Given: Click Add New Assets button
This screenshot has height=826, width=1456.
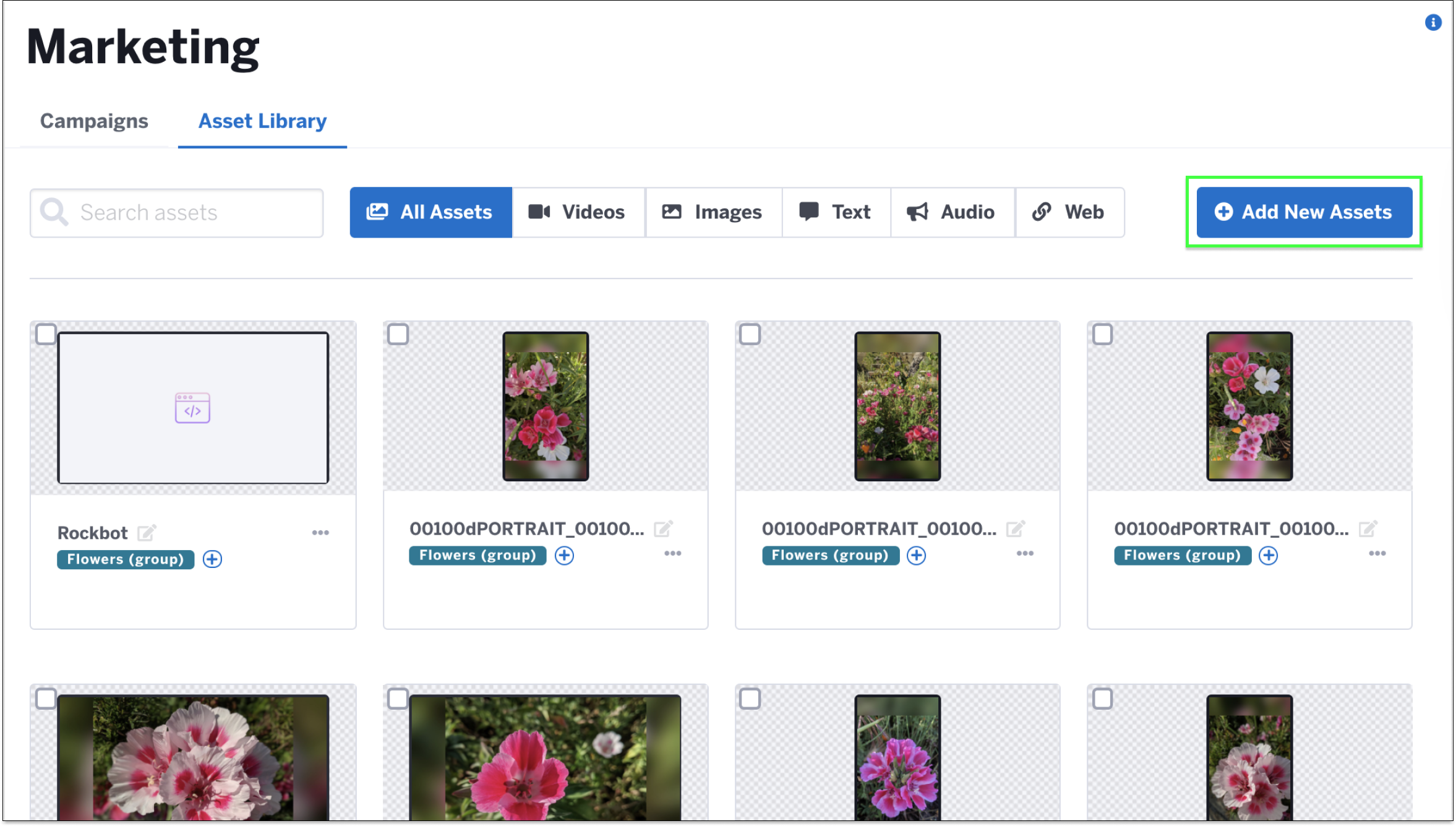Looking at the screenshot, I should 1304,212.
